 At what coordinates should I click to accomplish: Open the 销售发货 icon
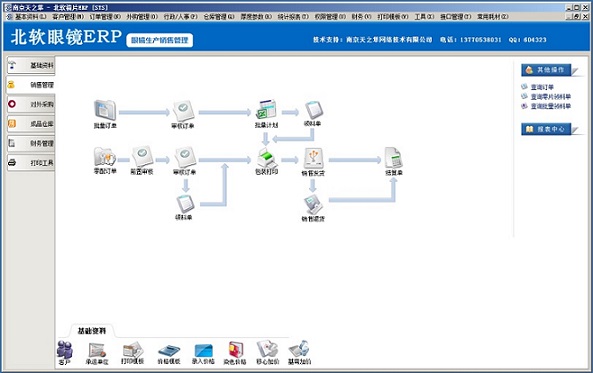(313, 159)
